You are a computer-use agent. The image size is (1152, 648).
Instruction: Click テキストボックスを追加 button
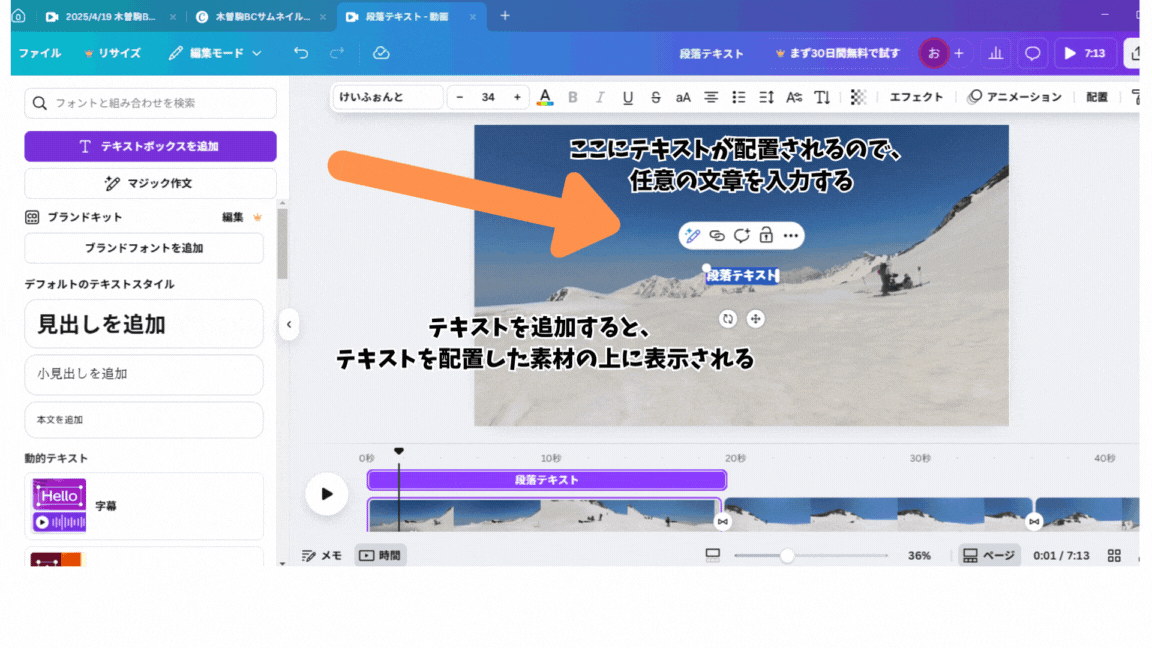pyautogui.click(x=150, y=146)
